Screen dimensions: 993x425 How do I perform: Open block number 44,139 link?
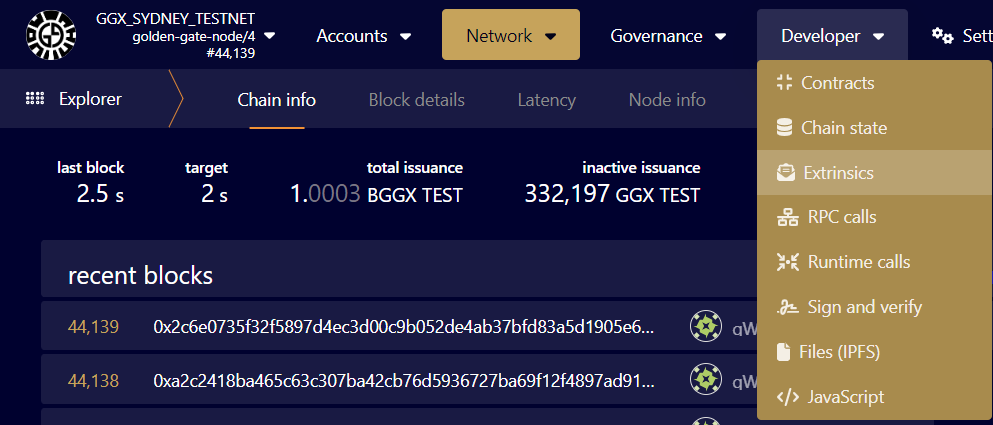93,327
